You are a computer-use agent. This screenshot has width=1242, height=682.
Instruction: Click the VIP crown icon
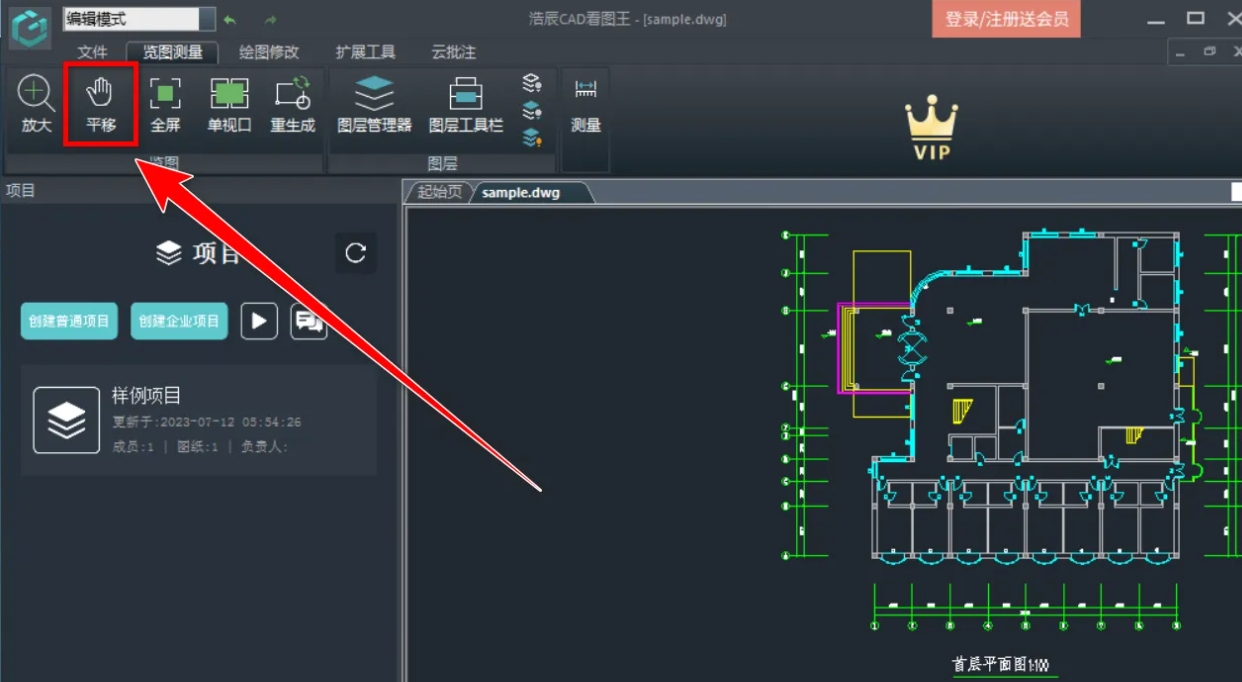930,120
